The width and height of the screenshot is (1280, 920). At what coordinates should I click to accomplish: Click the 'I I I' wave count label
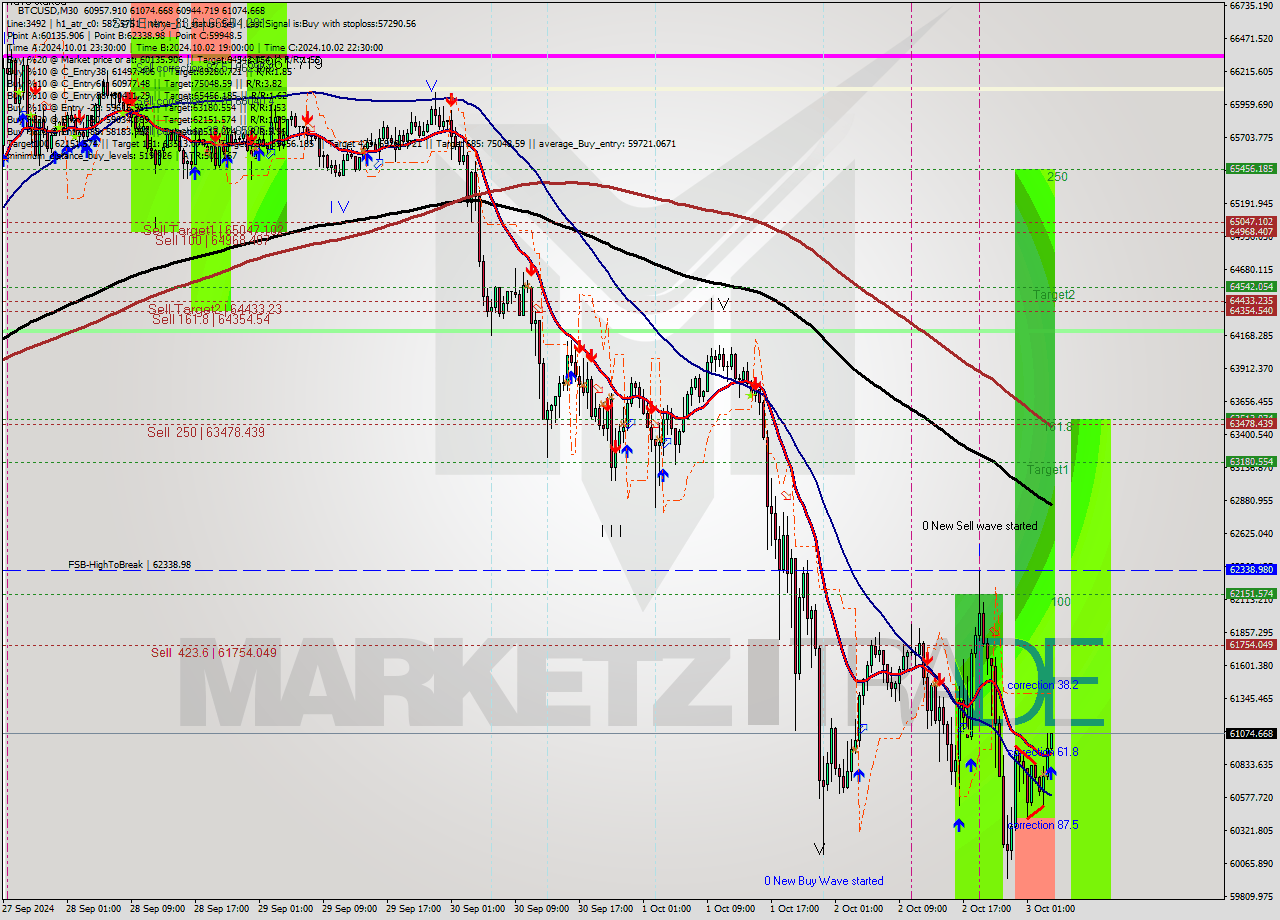611,532
